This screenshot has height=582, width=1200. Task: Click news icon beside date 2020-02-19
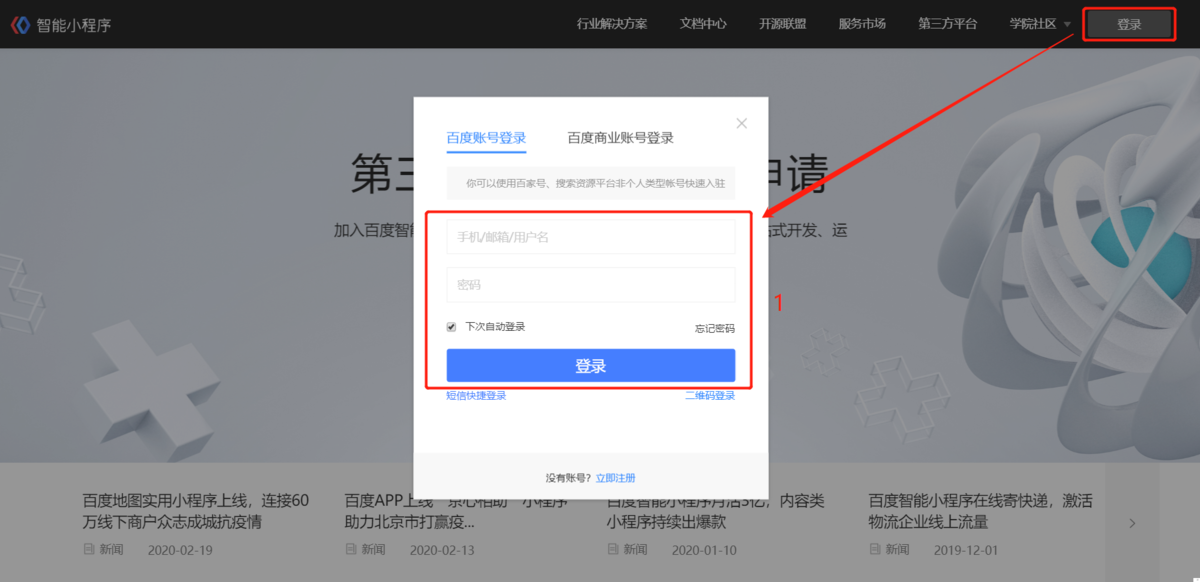point(90,549)
